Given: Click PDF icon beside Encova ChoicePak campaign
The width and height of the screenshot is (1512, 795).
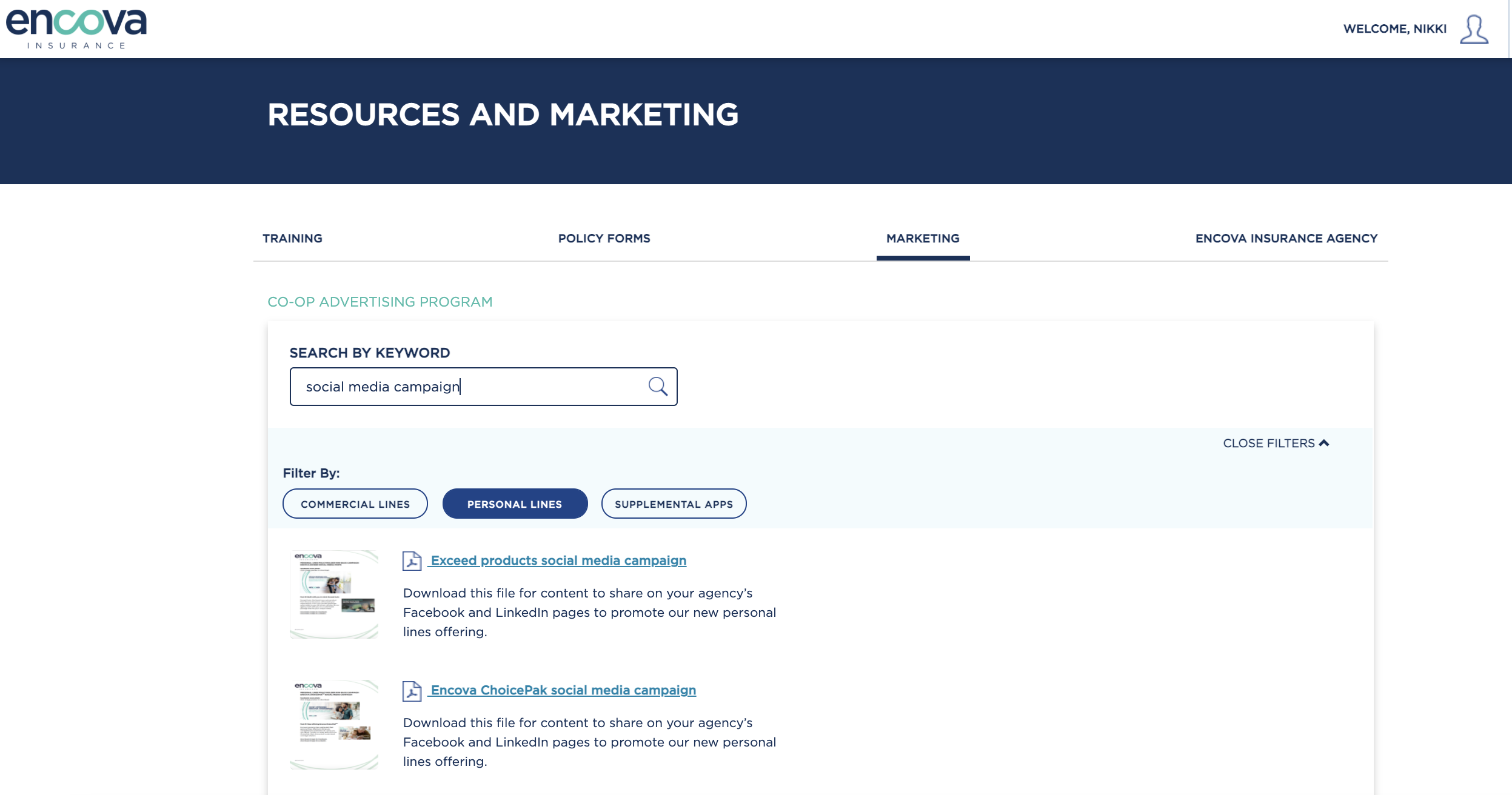Looking at the screenshot, I should pos(412,691).
